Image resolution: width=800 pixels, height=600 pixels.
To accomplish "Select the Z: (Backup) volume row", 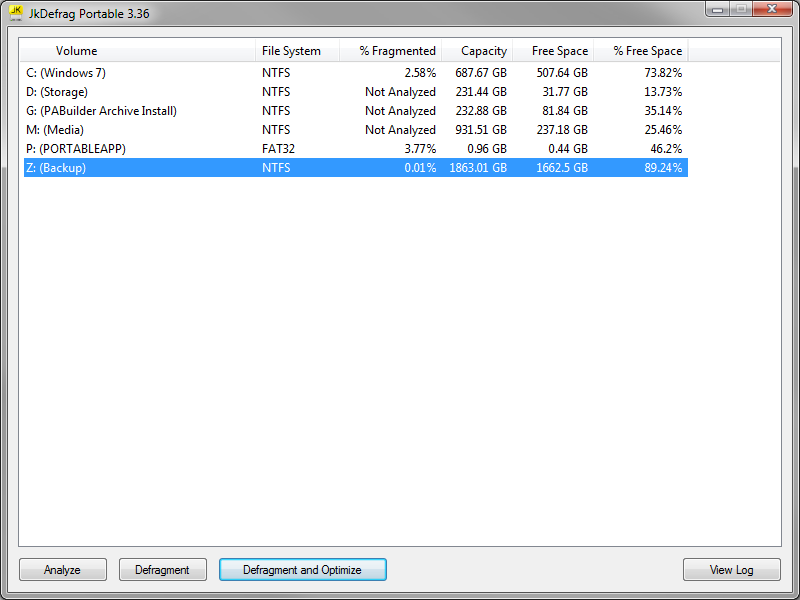I will pos(56,168).
